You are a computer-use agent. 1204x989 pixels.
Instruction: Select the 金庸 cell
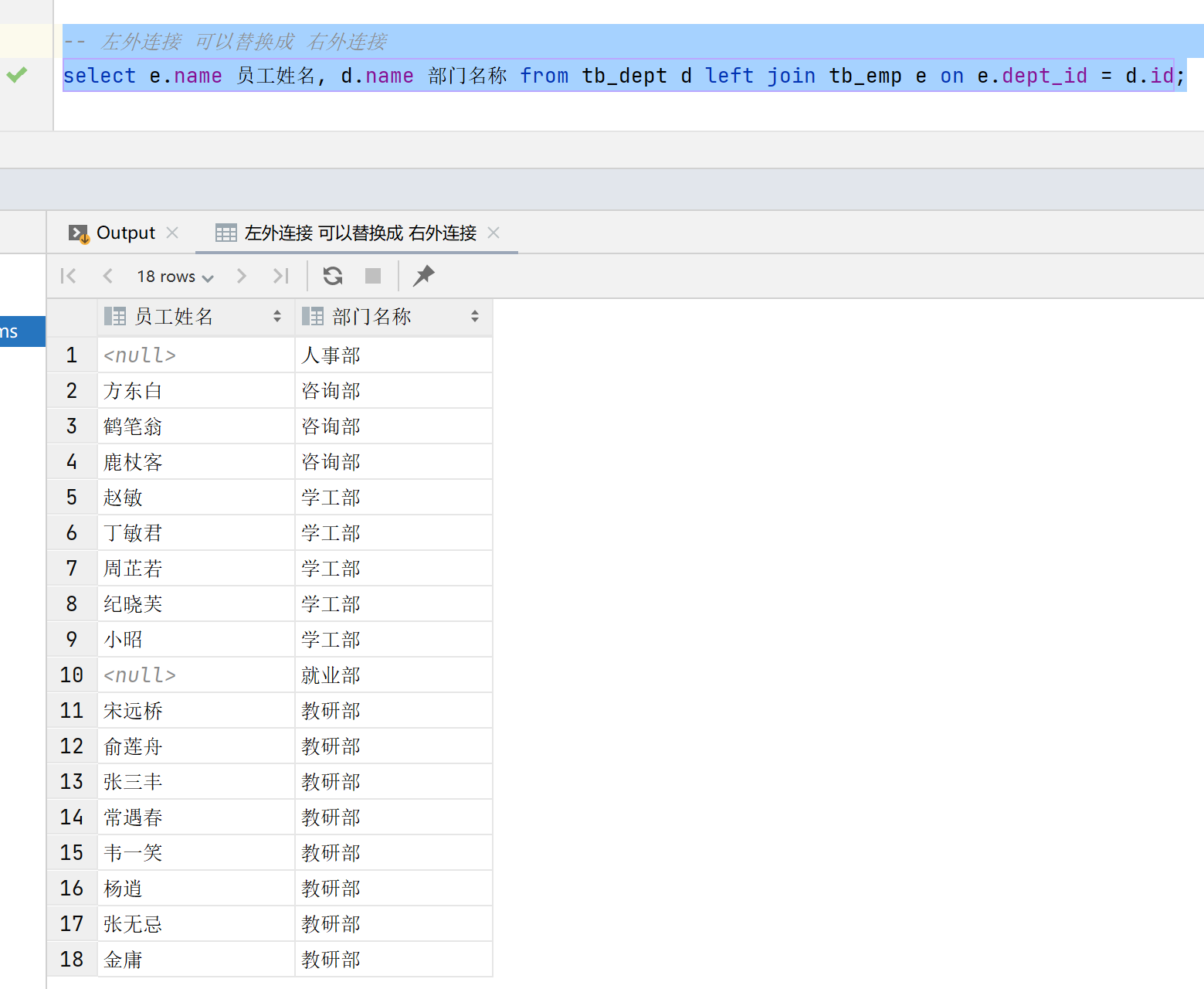196,960
